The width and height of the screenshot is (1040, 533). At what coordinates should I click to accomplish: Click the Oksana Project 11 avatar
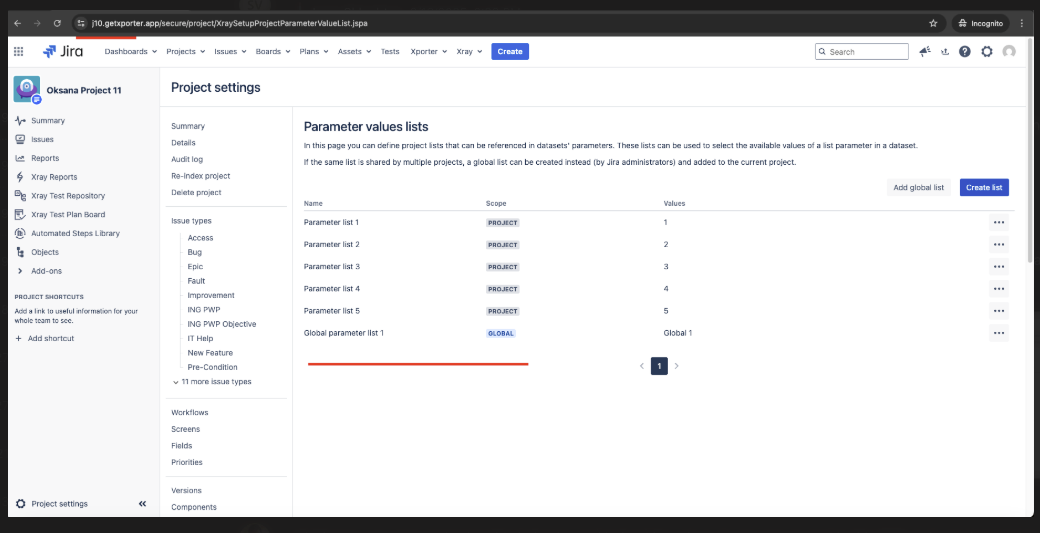point(27,90)
